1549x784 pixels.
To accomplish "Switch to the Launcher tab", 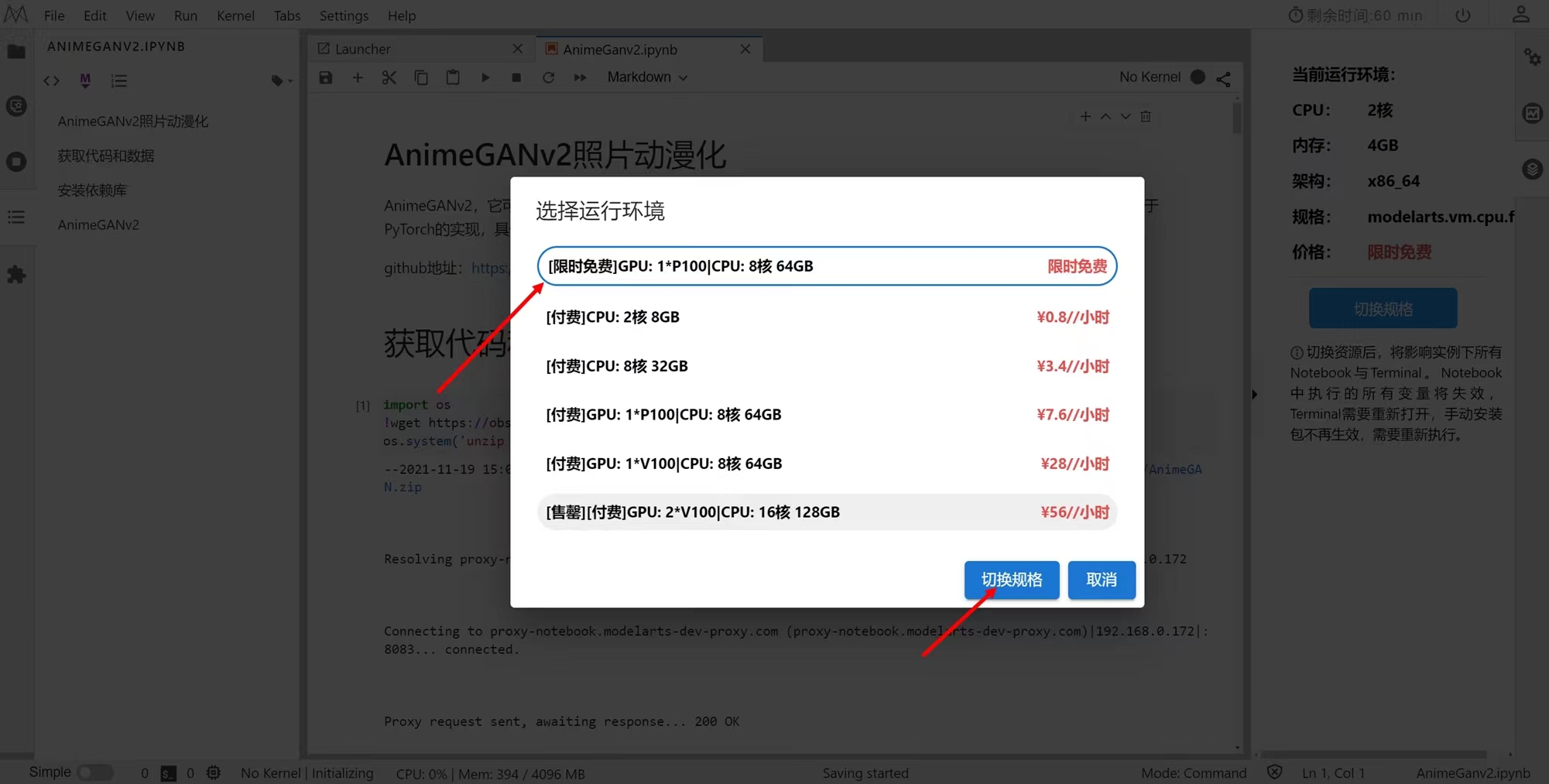I will point(362,49).
